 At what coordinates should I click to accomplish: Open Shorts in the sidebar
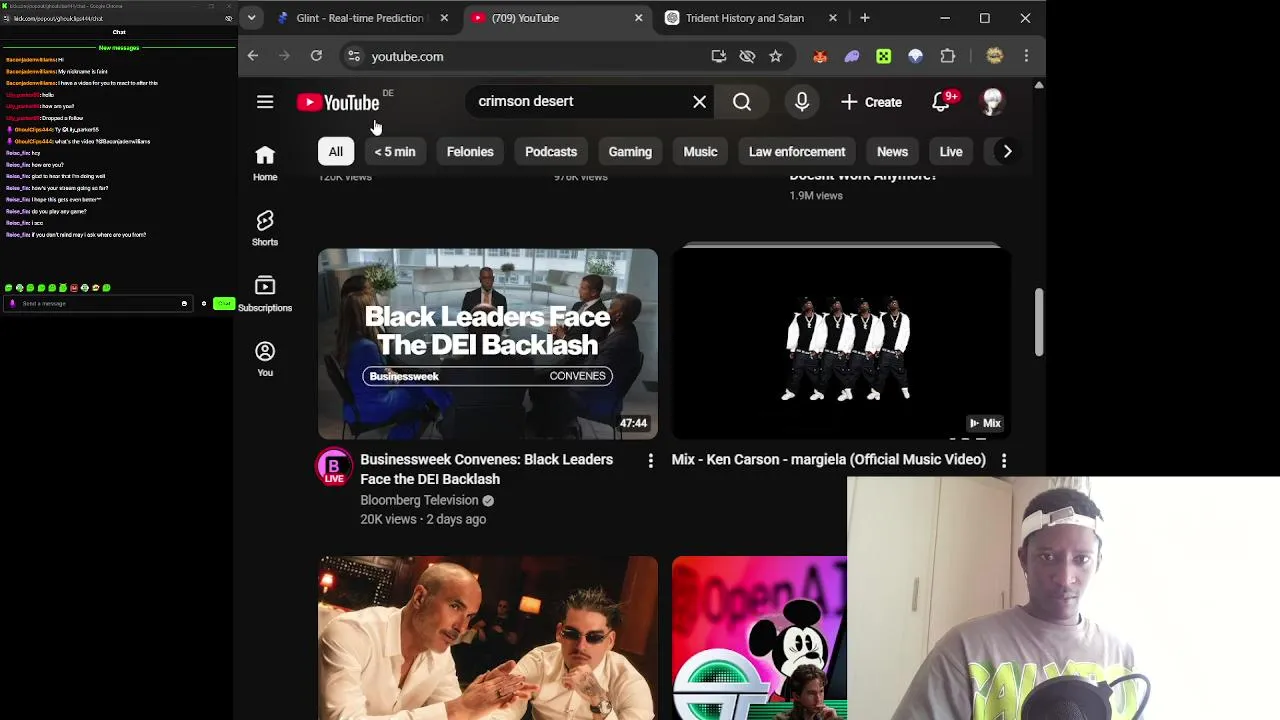coord(265,228)
